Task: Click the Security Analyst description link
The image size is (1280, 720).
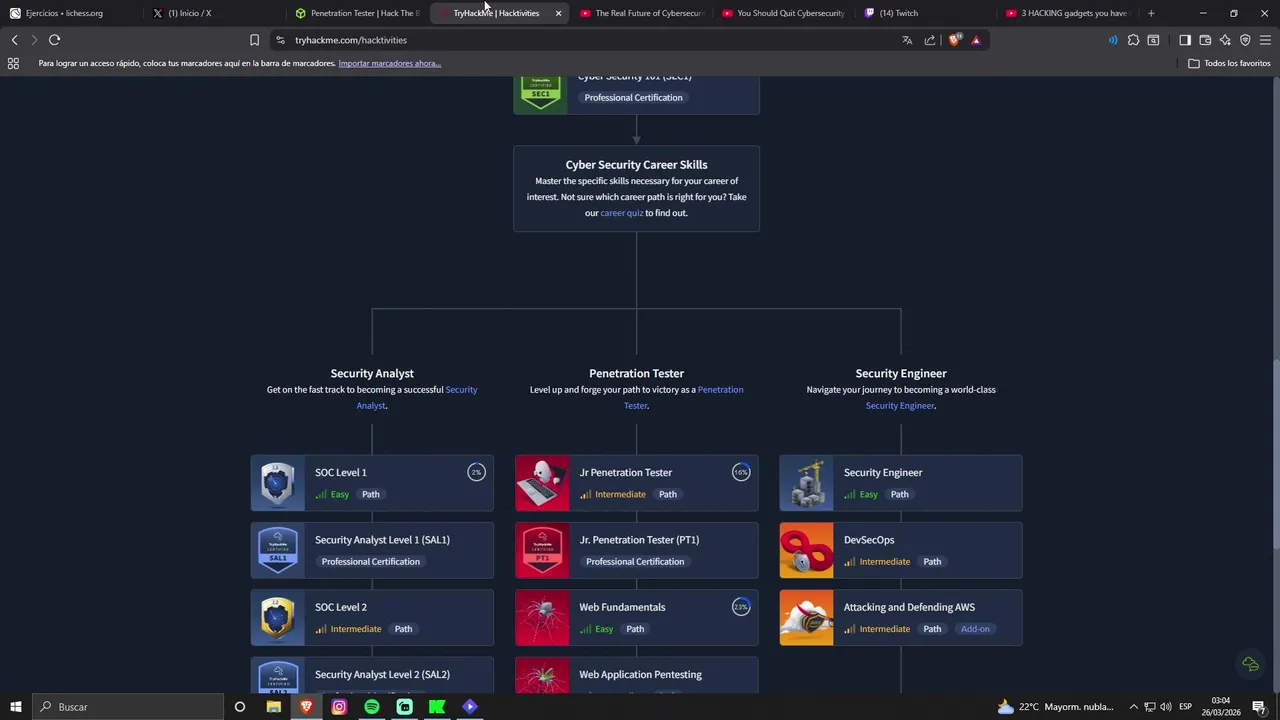Action: [417, 398]
